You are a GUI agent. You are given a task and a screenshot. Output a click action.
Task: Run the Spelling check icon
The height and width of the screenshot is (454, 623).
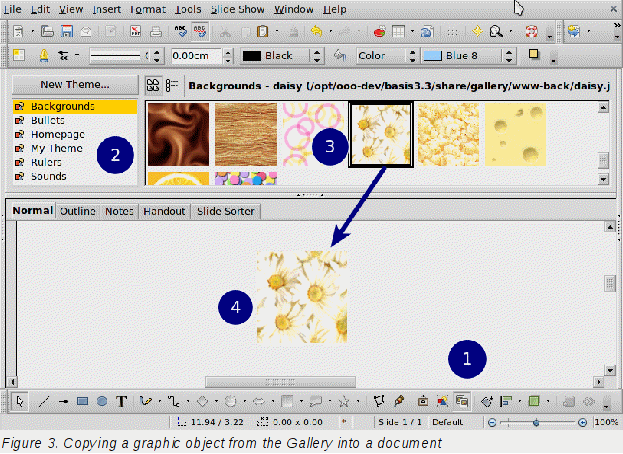pyautogui.click(x=180, y=31)
